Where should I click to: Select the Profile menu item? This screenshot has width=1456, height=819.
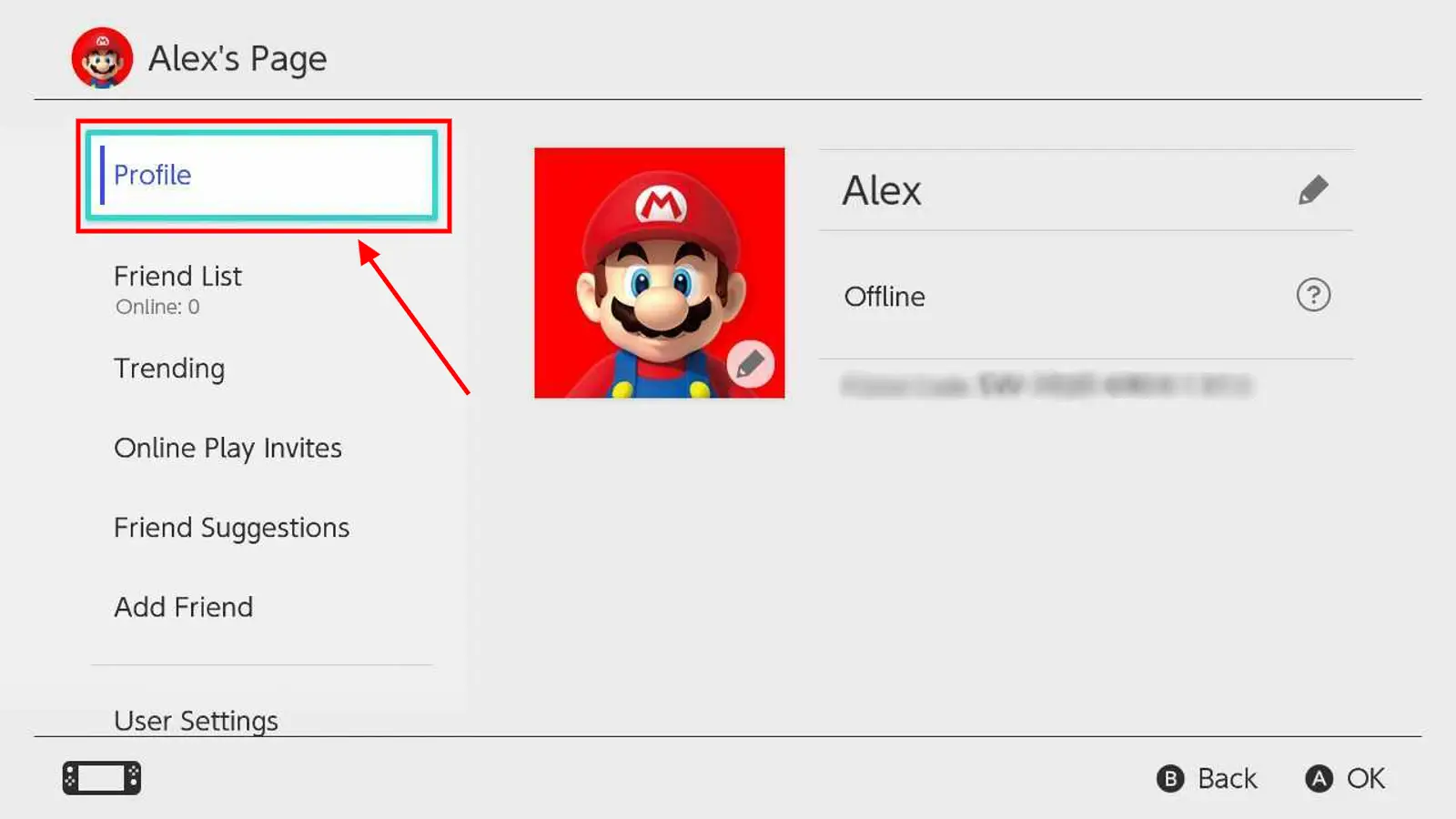(262, 175)
